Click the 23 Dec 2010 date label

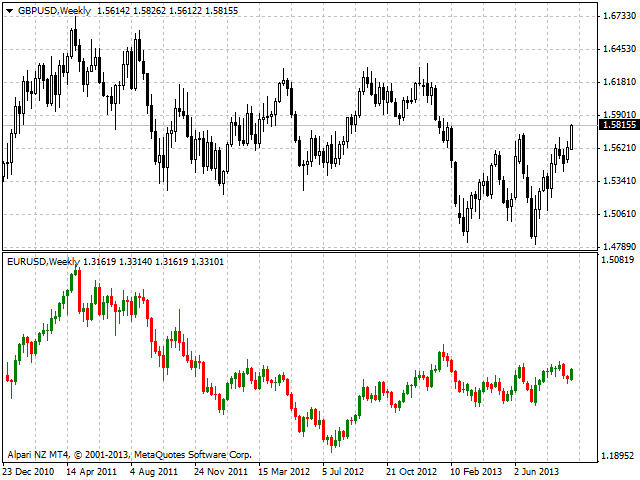tap(28, 471)
